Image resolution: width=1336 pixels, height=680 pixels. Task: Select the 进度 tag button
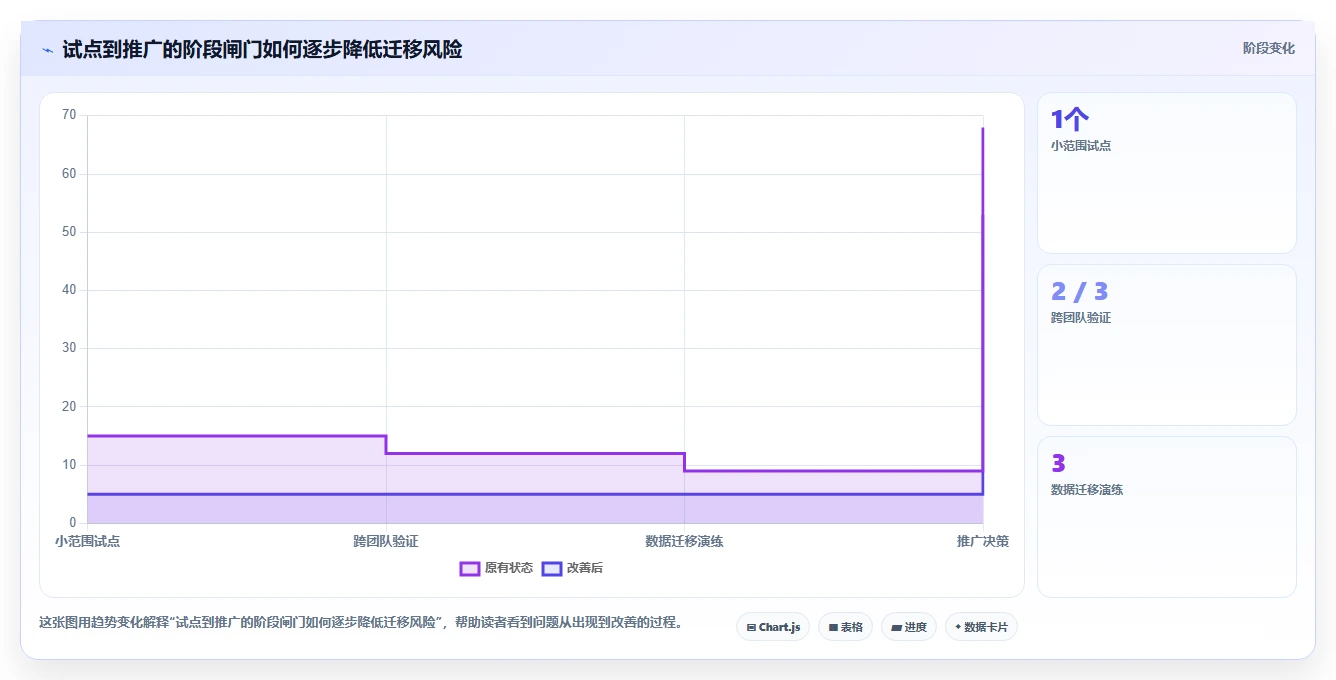(x=908, y=627)
